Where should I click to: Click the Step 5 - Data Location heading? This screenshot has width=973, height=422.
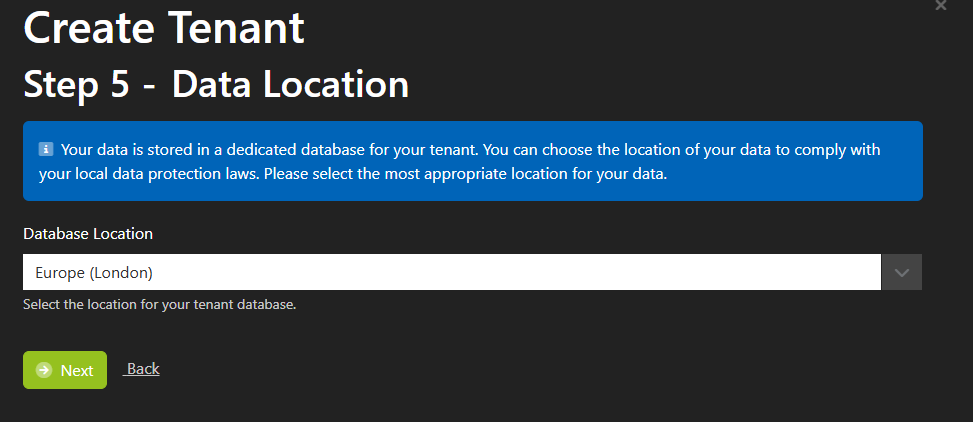click(216, 84)
